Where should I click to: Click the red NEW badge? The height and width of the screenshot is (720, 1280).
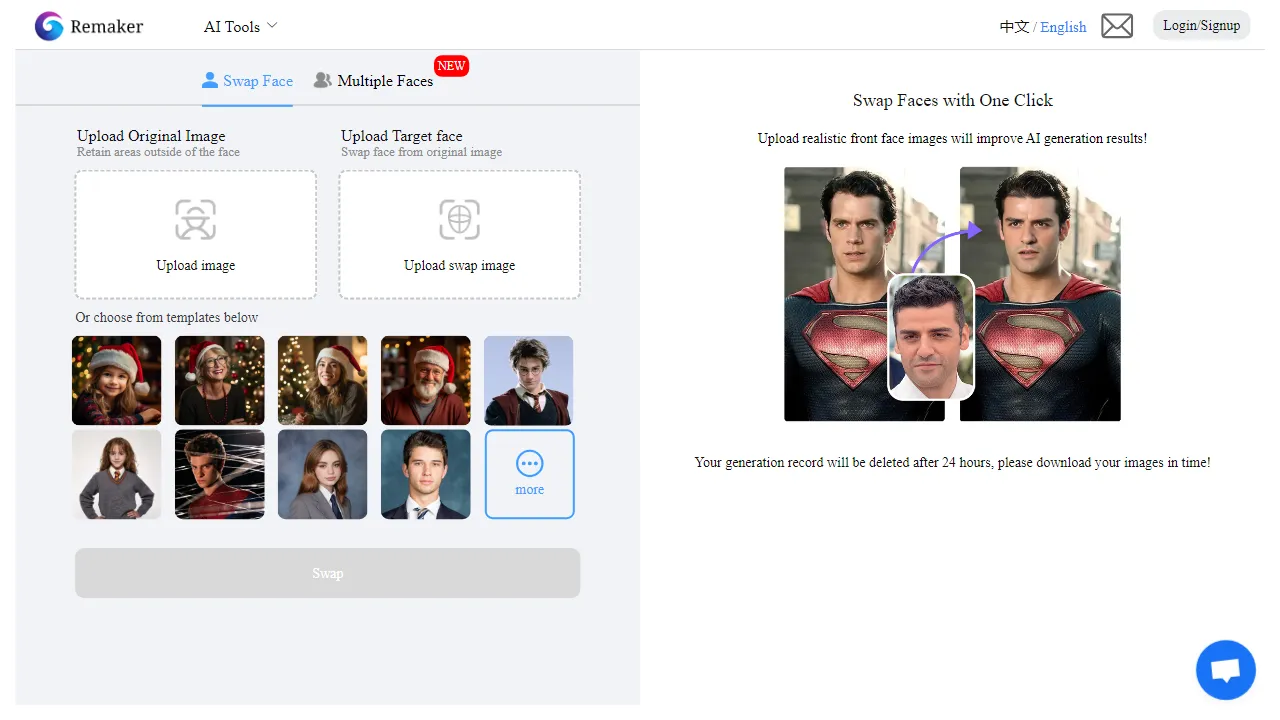click(451, 66)
